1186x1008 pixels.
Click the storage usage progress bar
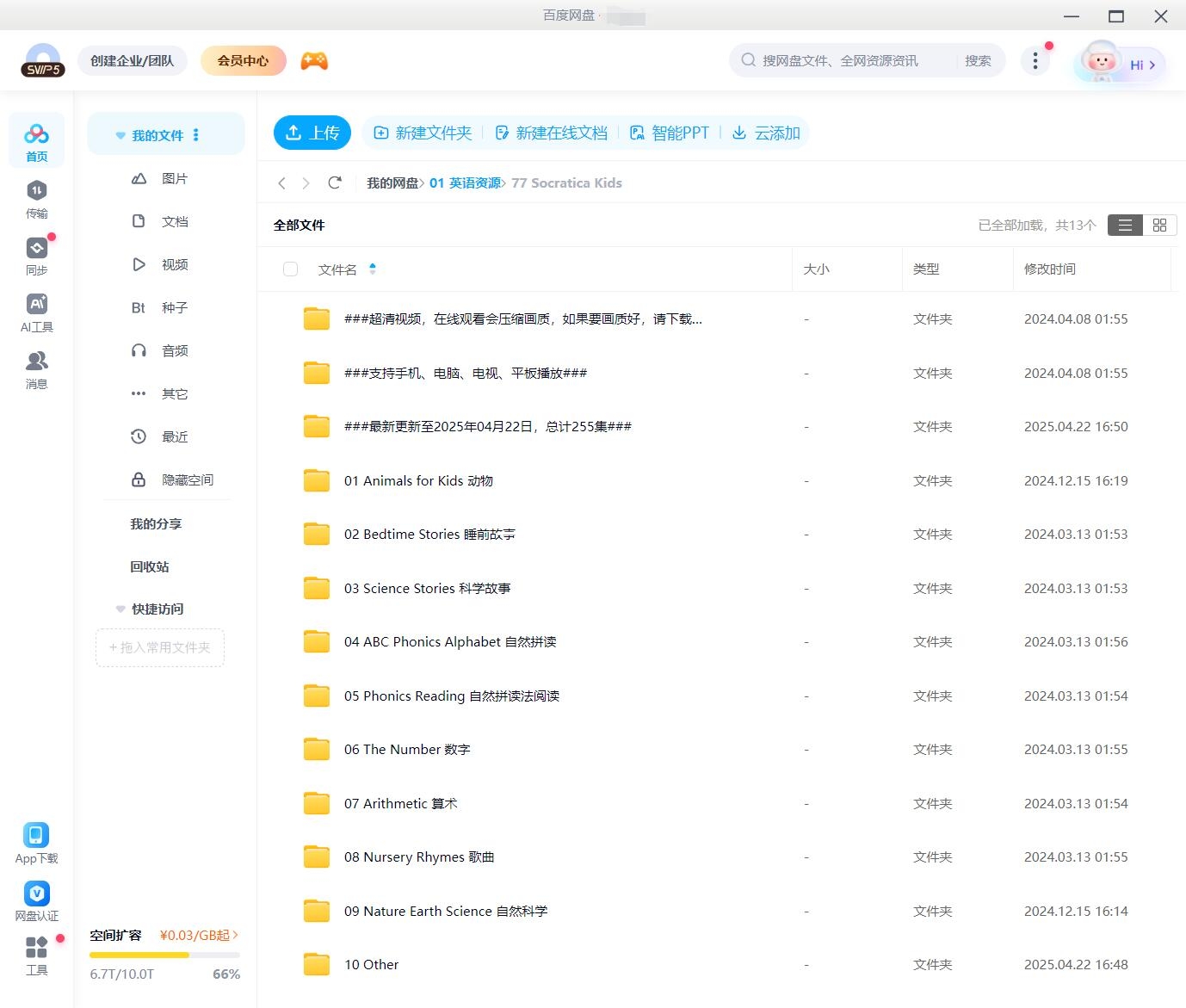164,955
